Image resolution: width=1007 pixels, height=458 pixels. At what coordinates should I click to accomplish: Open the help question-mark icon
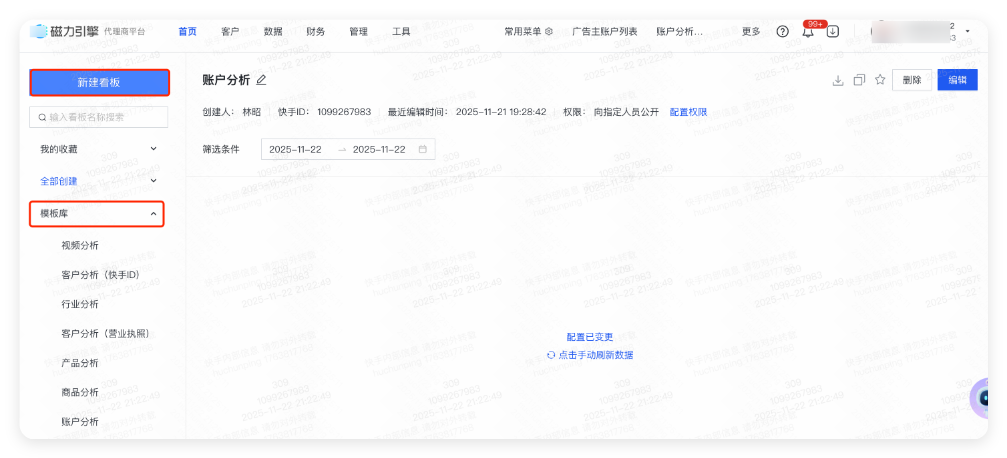782,31
